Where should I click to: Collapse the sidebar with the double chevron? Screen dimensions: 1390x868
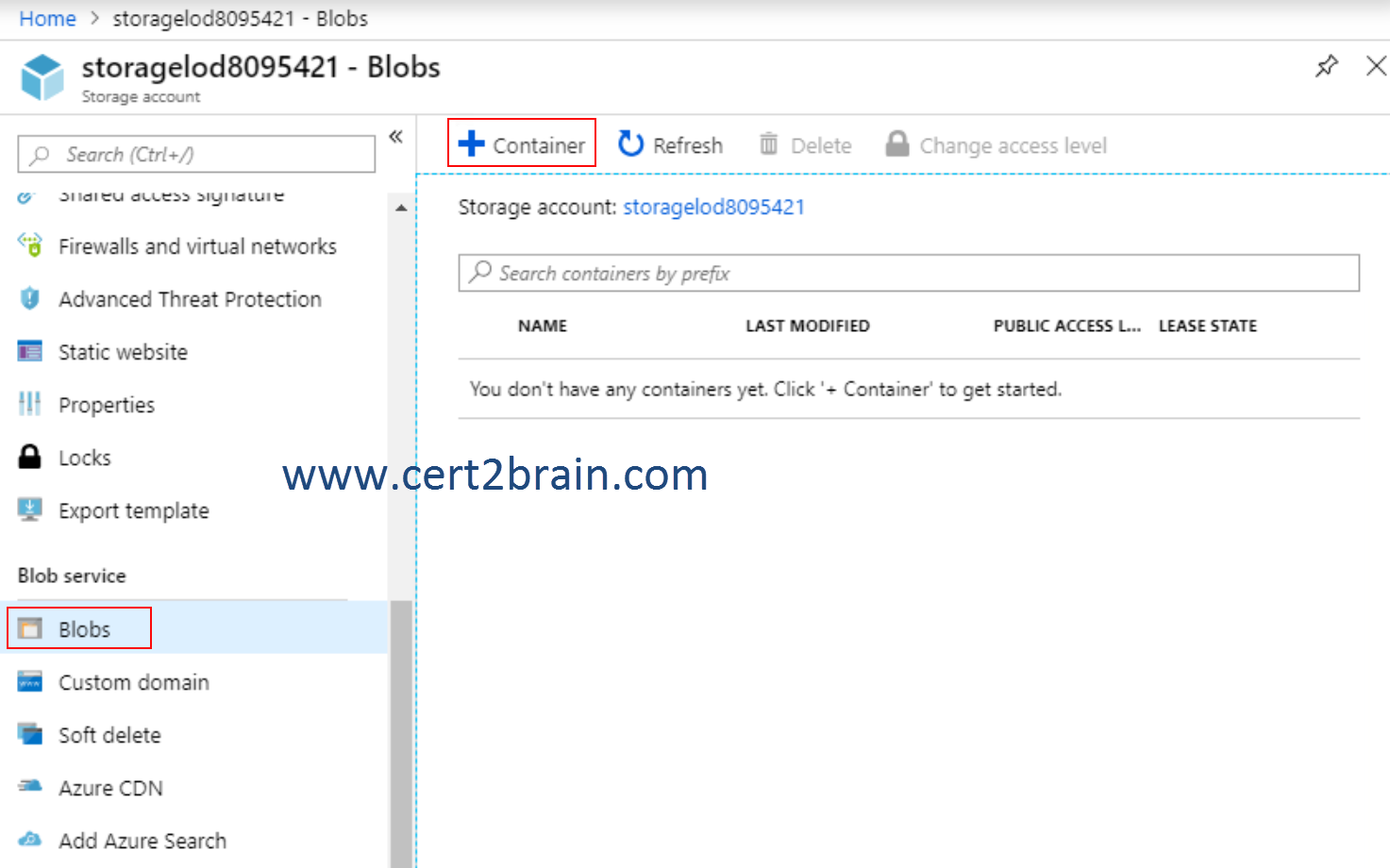click(396, 137)
